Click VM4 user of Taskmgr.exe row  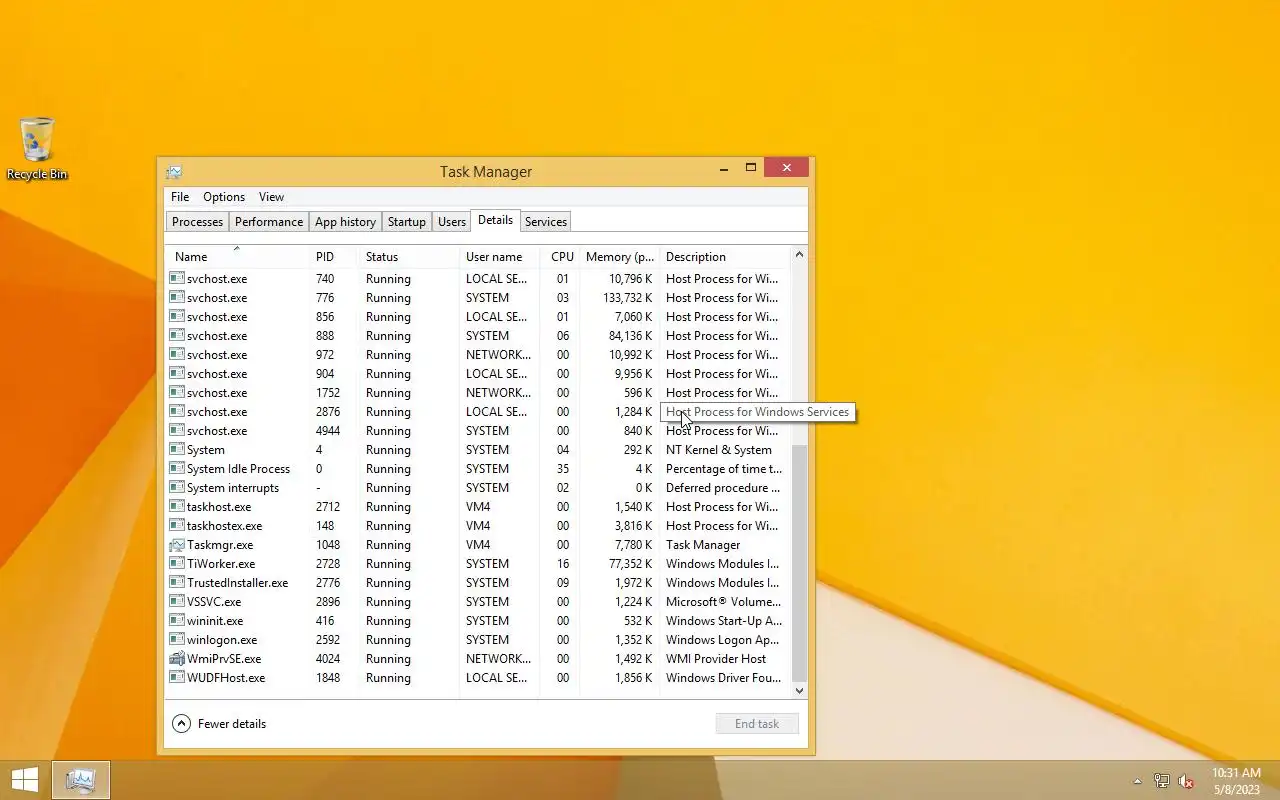478,545
